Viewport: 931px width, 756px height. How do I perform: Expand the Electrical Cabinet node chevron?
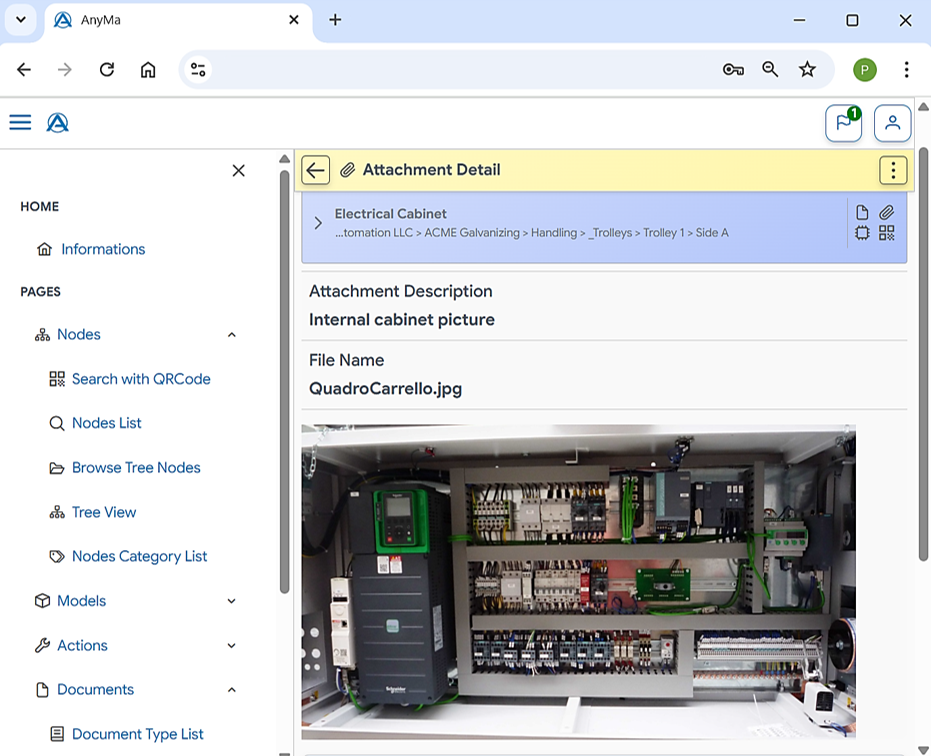pos(318,223)
